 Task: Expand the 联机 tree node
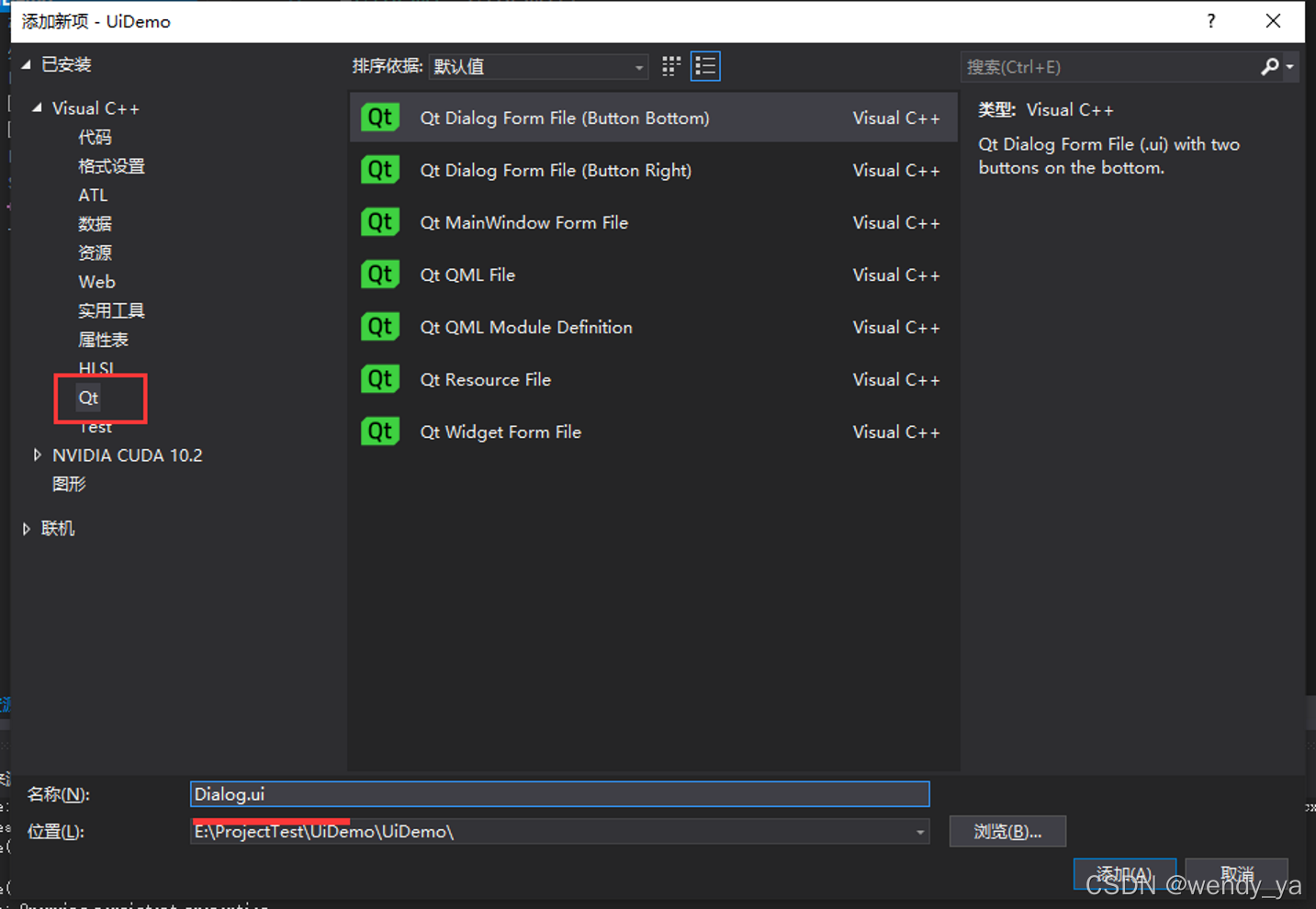tap(27, 529)
